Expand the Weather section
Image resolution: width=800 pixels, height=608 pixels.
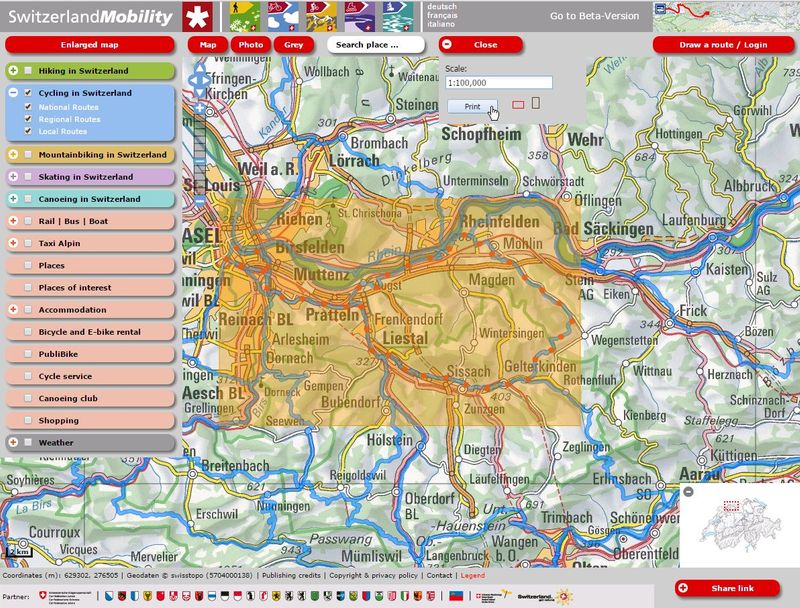pos(14,442)
